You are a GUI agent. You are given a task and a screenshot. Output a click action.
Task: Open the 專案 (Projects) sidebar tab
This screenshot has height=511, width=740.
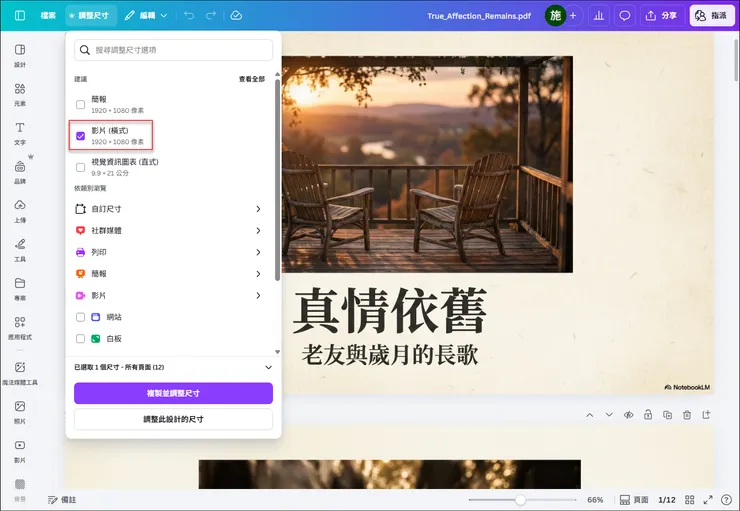[x=20, y=289]
